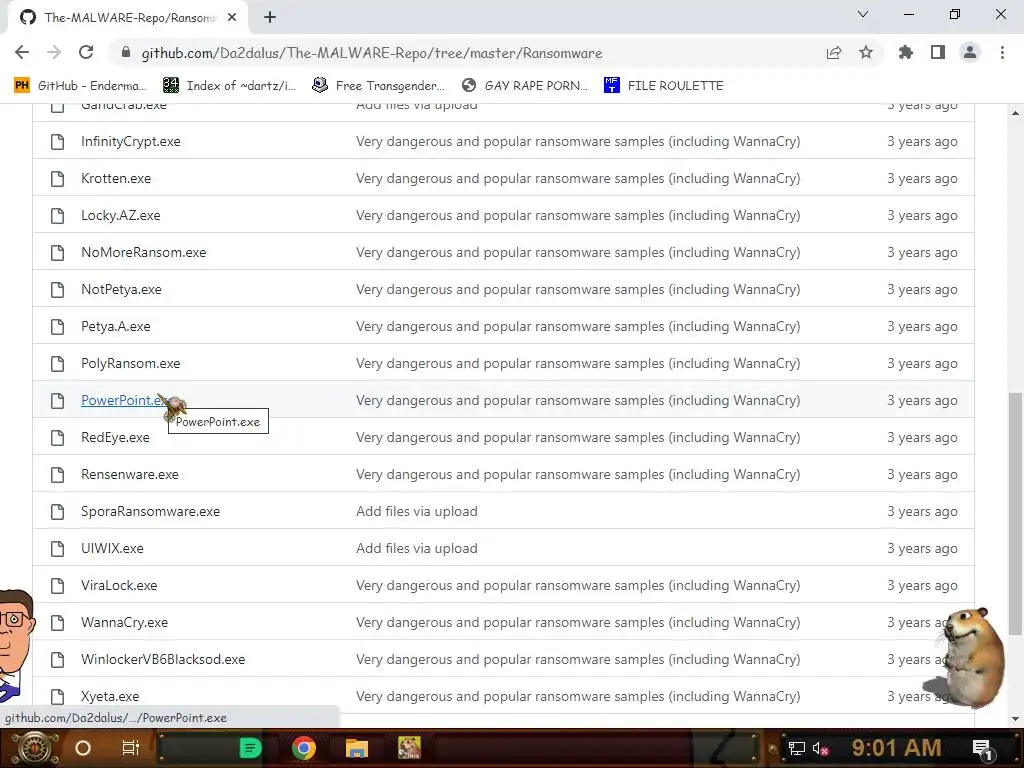Bookmark this page with the star icon
The image size is (1024, 768).
865,53
